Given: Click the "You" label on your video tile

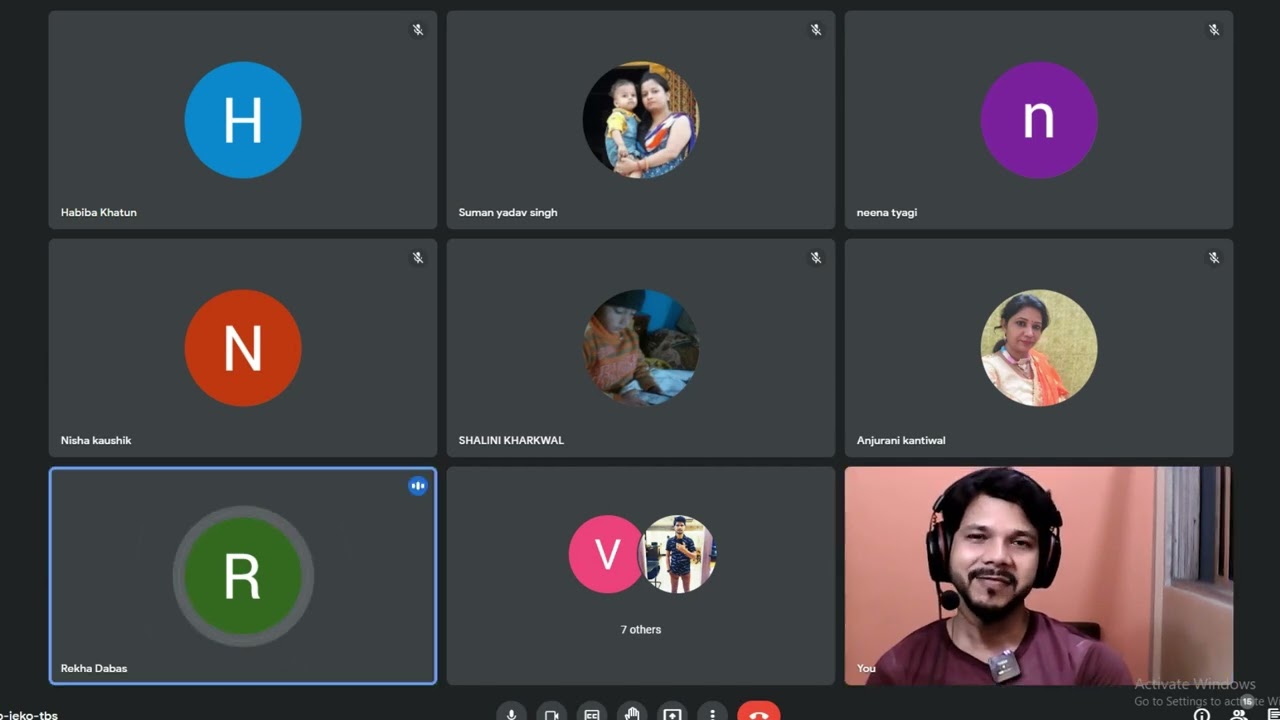Looking at the screenshot, I should (866, 668).
